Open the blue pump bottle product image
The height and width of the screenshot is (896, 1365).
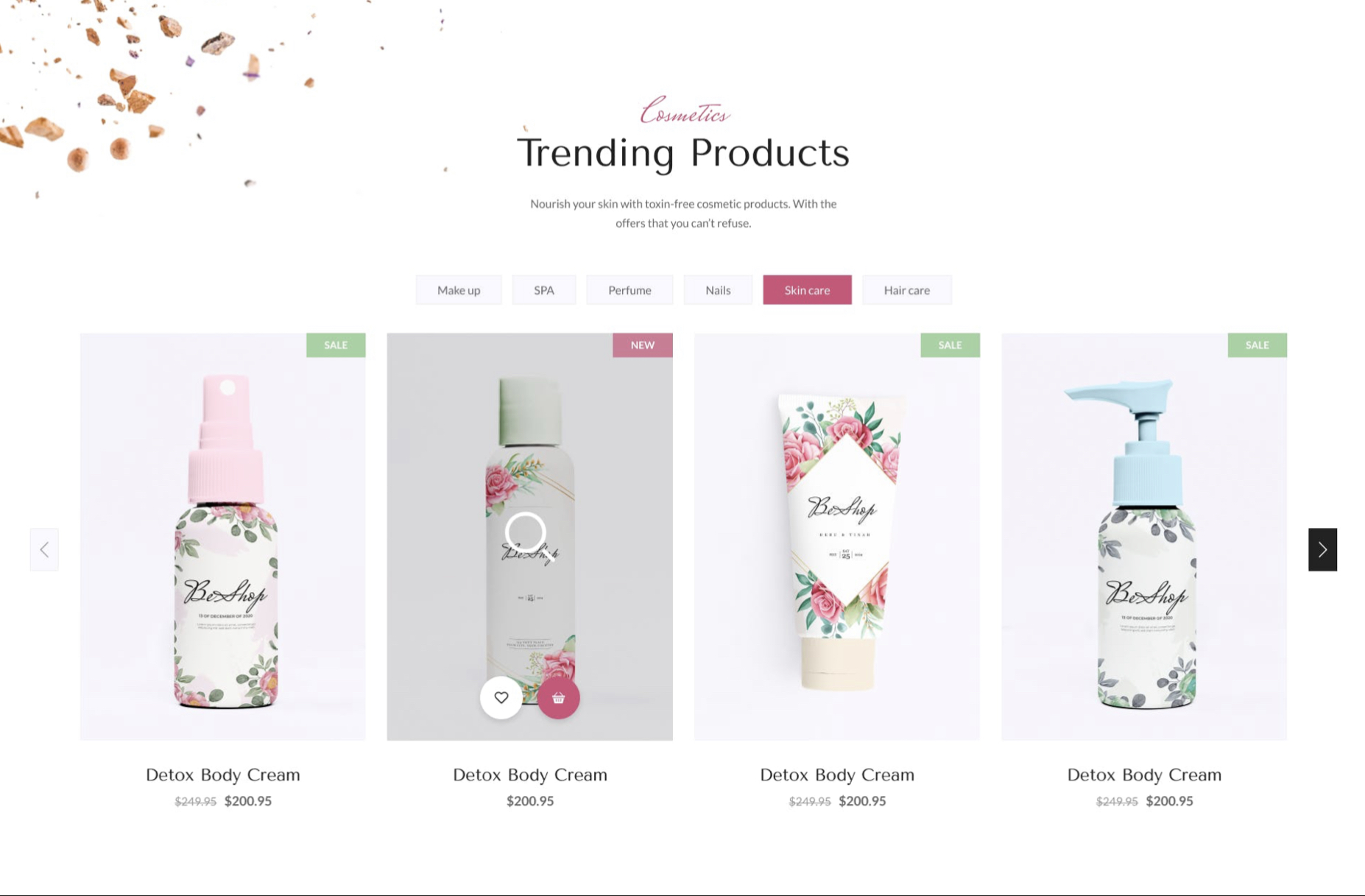tap(1144, 537)
